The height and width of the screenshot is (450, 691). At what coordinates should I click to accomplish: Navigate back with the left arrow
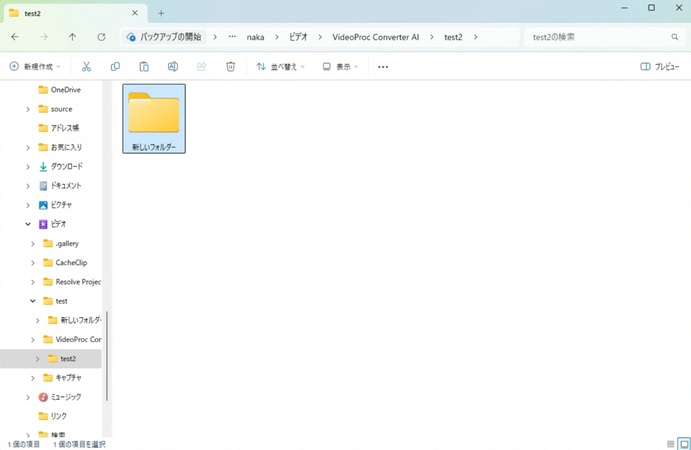(14, 37)
